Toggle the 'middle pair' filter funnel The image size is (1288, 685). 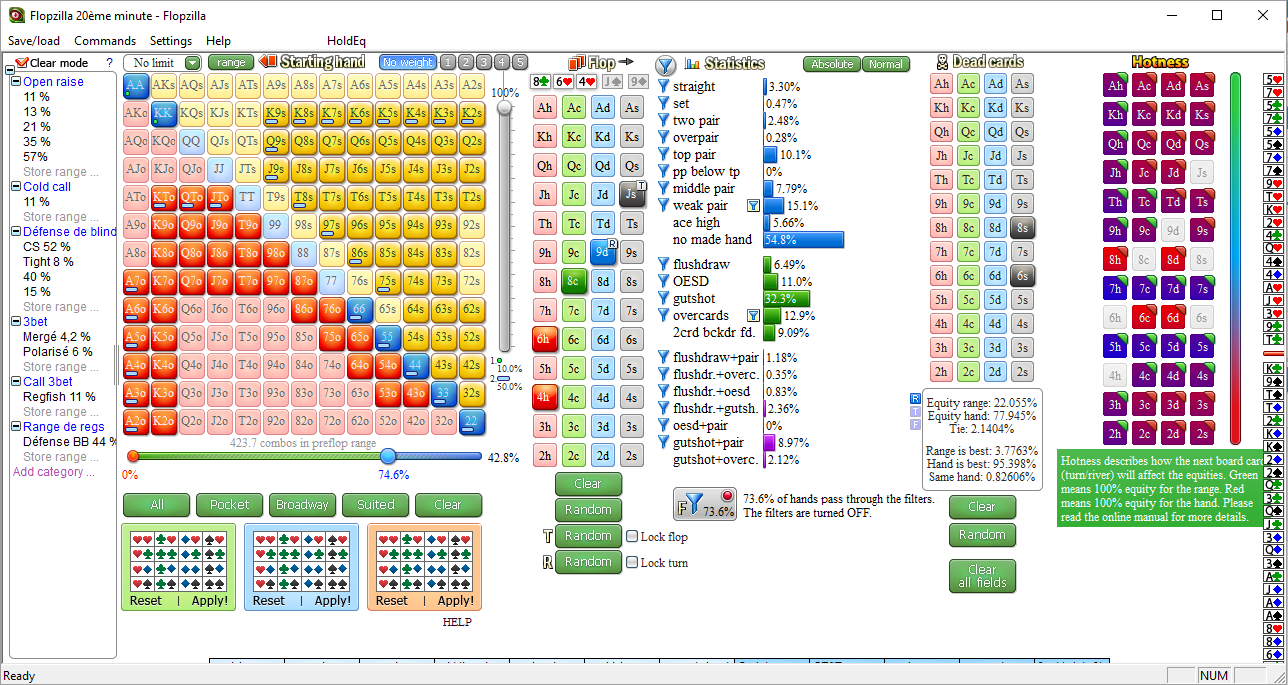click(x=663, y=189)
